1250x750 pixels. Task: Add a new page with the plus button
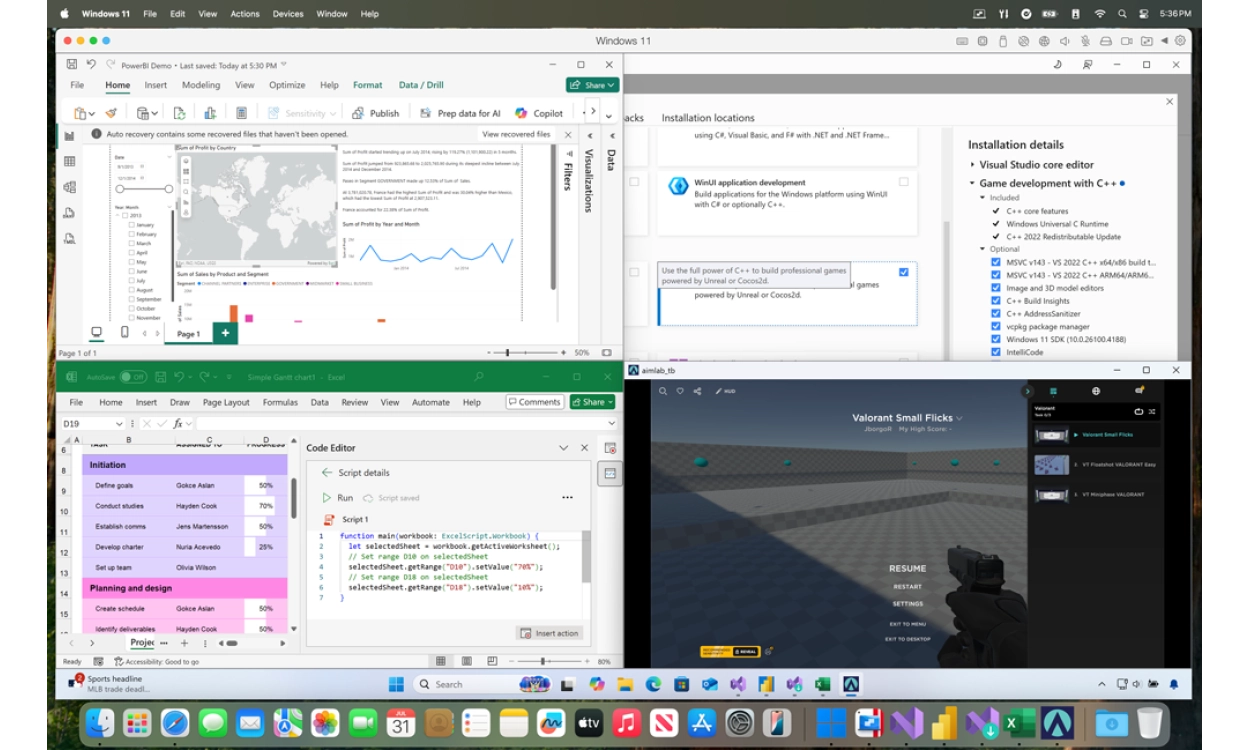pyautogui.click(x=225, y=333)
